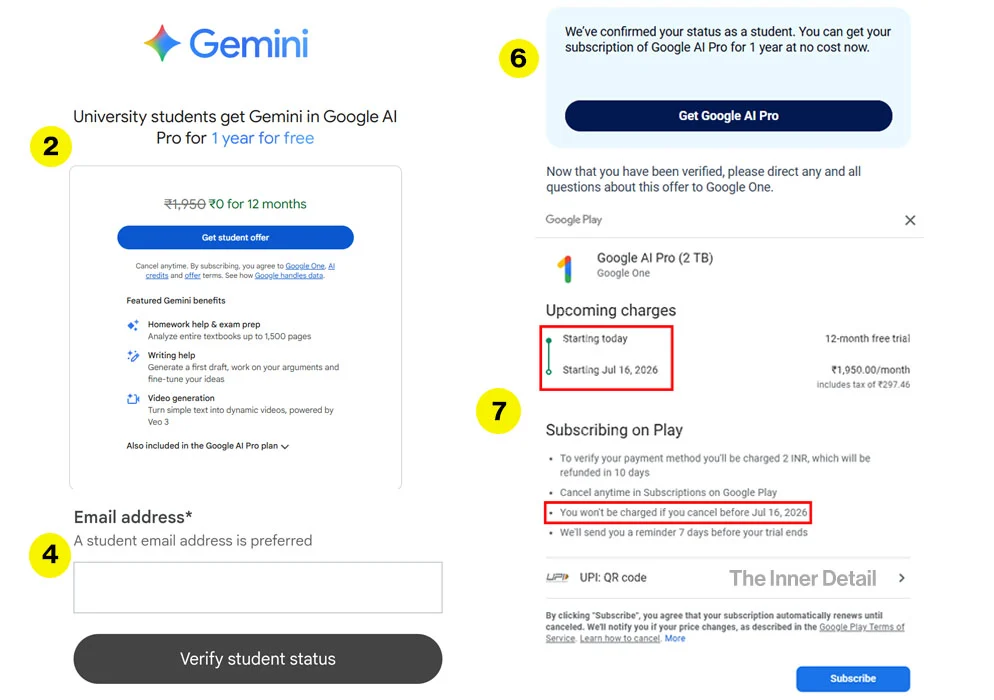Click the Gemini sparkle logo icon
994x700 pixels.
(x=162, y=44)
